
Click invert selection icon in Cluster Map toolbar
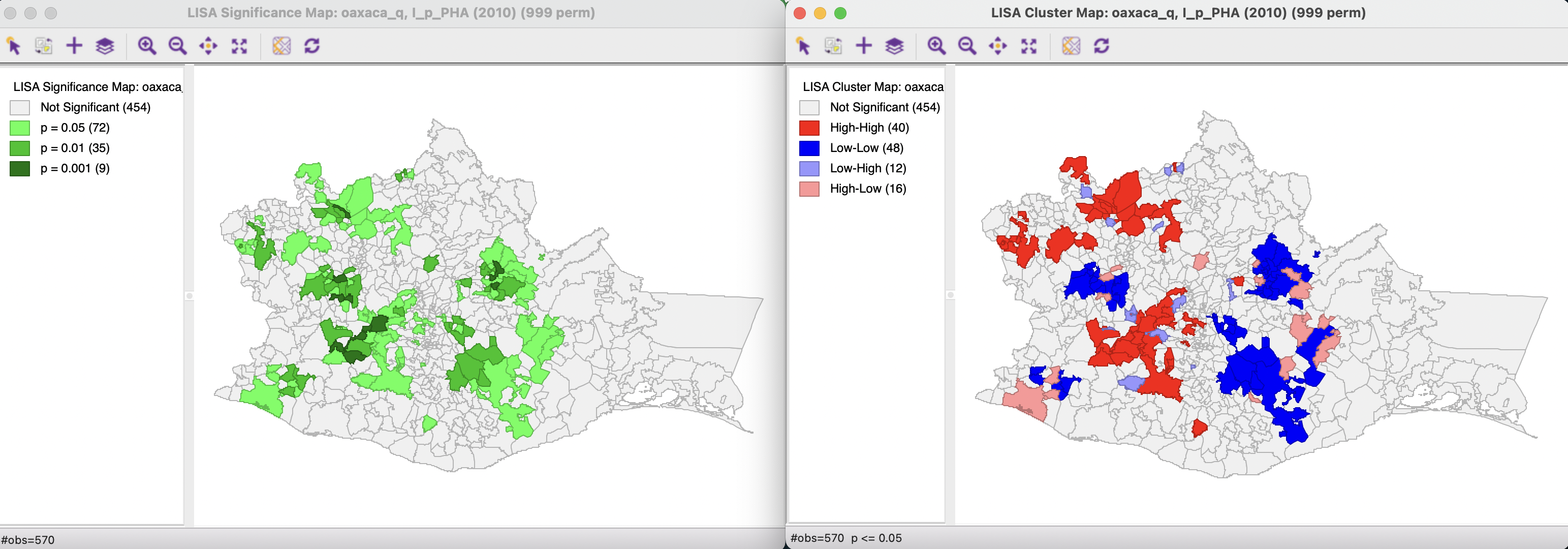[833, 46]
